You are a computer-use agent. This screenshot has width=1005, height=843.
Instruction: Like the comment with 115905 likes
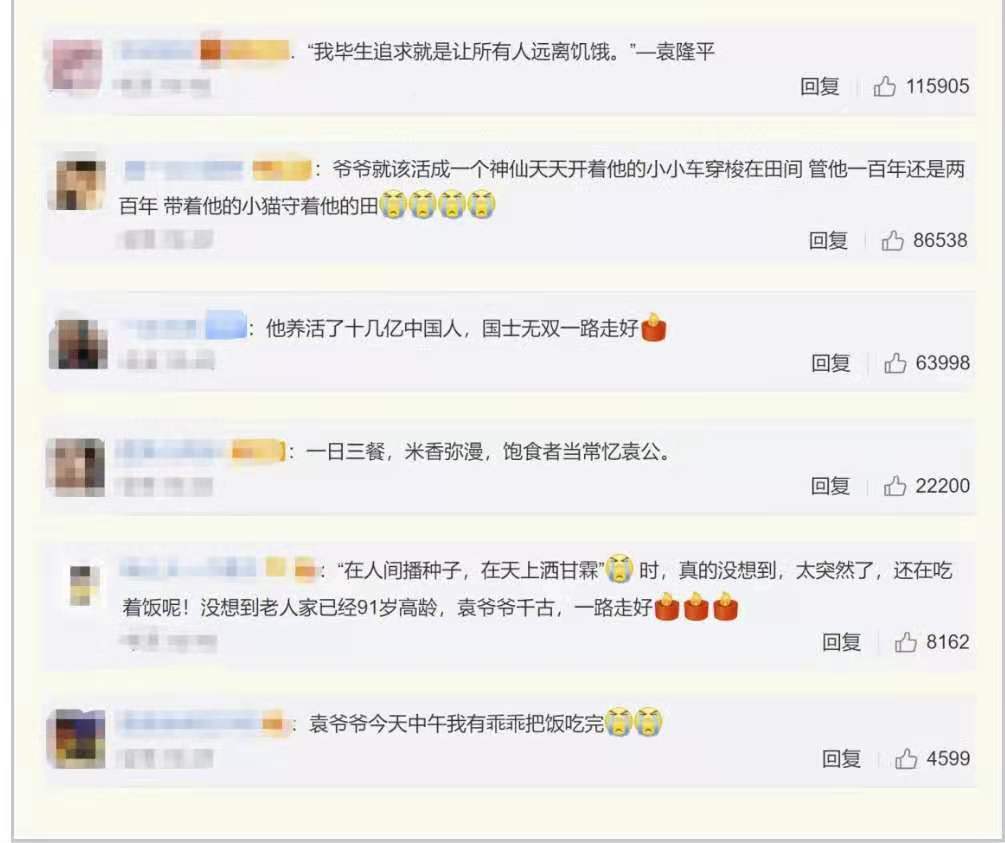885,86
